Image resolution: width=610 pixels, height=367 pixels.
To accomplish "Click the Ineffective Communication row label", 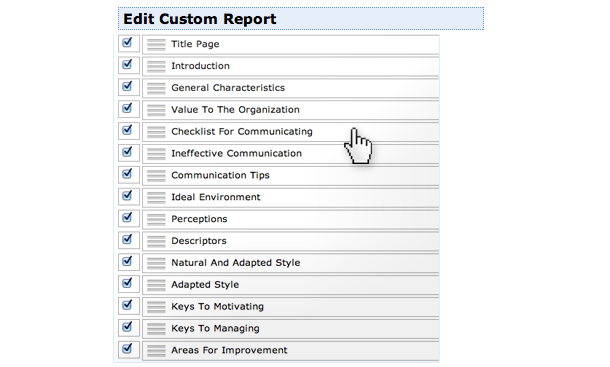I will pyautogui.click(x=237, y=153).
